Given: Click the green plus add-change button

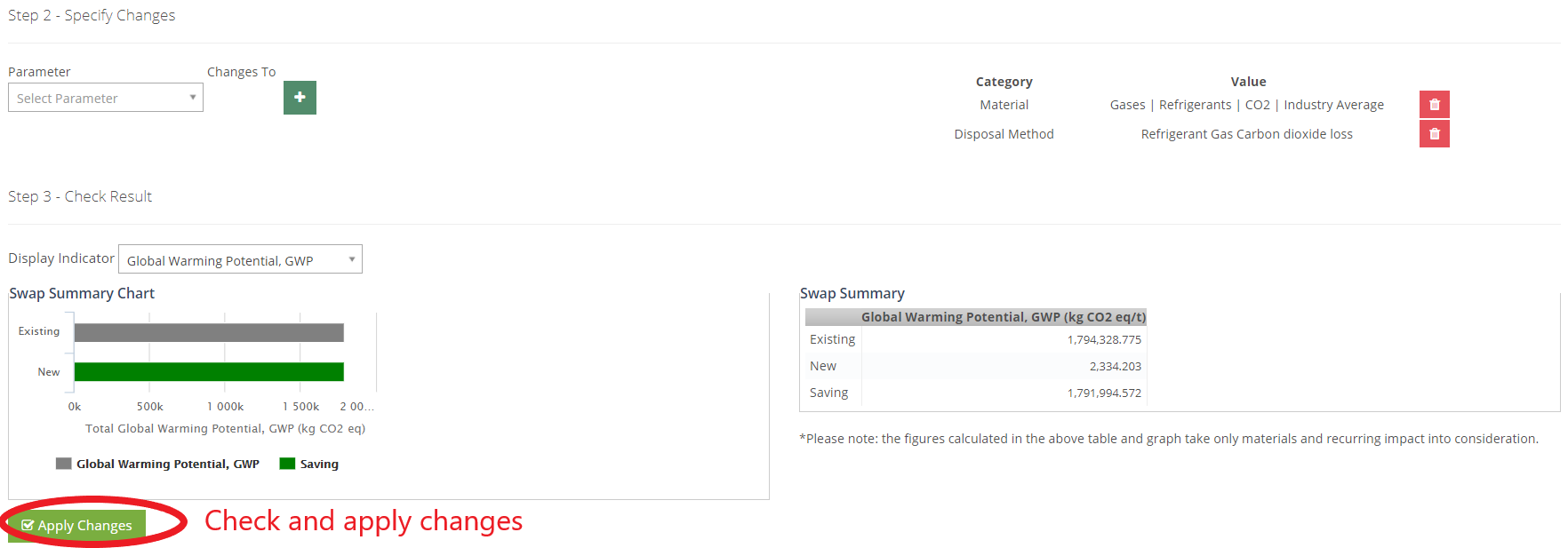Looking at the screenshot, I should [x=300, y=98].
